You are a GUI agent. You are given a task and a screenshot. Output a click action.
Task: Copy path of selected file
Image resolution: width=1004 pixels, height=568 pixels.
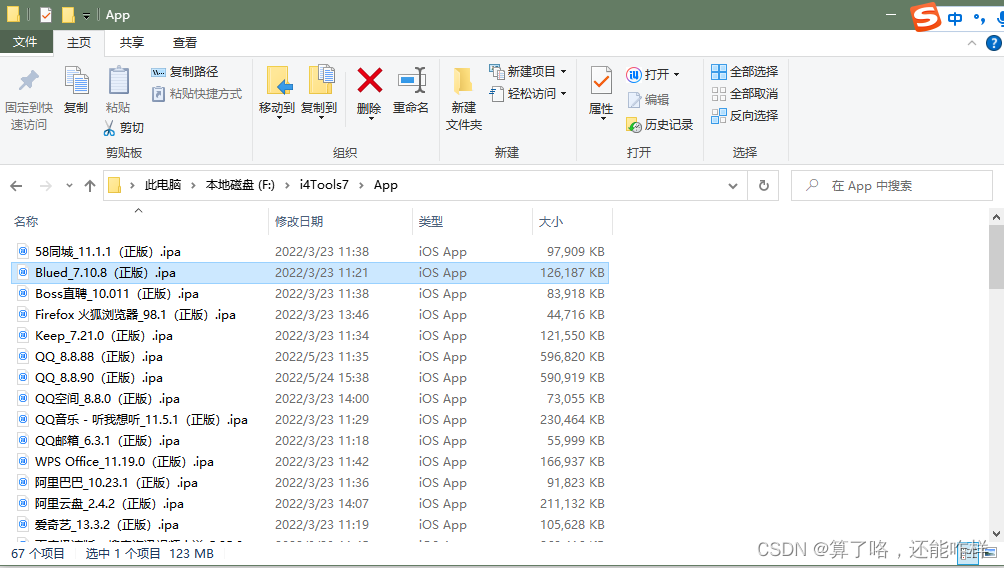coord(185,72)
